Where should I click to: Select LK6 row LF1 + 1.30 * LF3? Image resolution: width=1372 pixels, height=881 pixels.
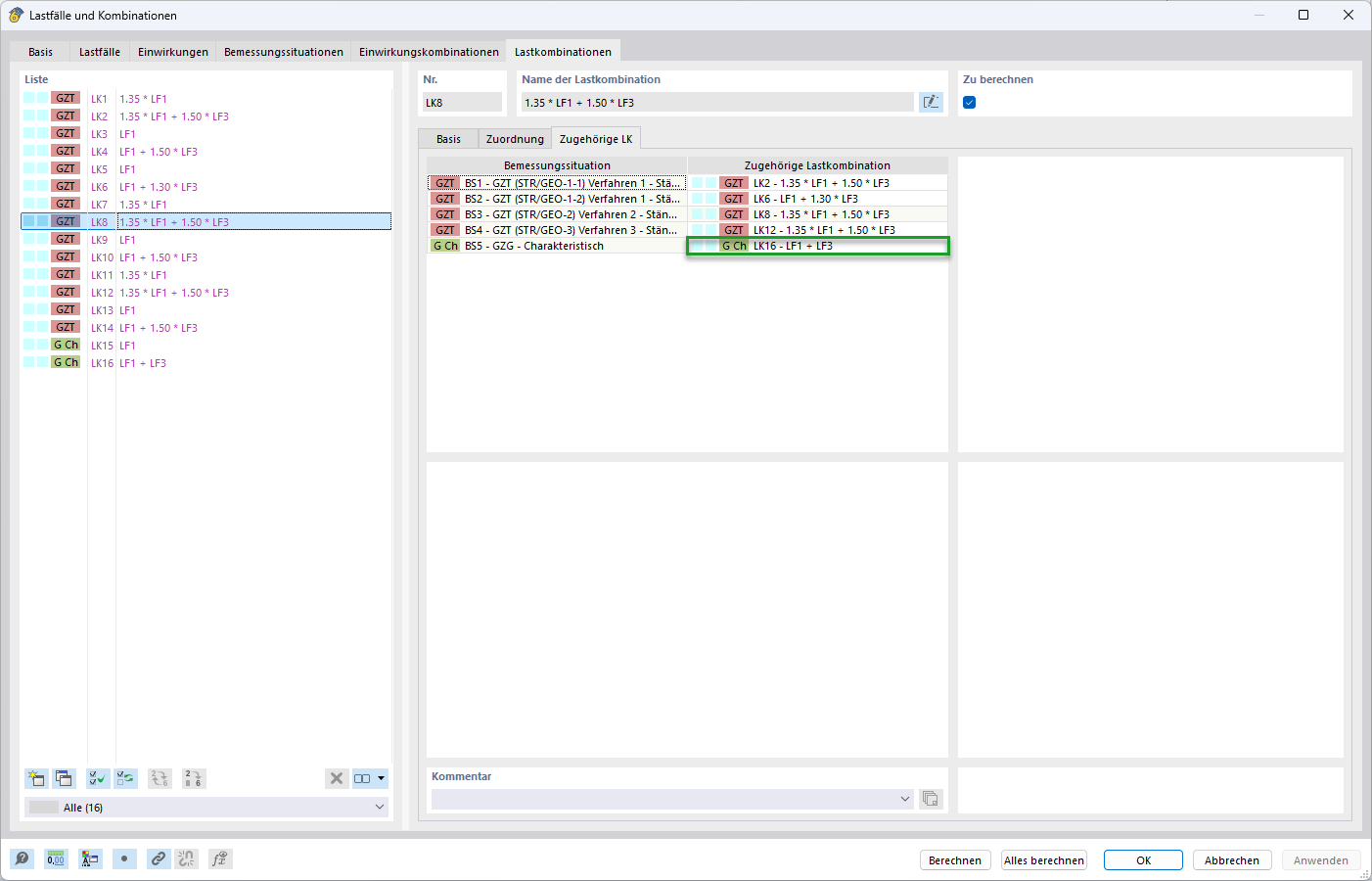pyautogui.click(x=206, y=186)
